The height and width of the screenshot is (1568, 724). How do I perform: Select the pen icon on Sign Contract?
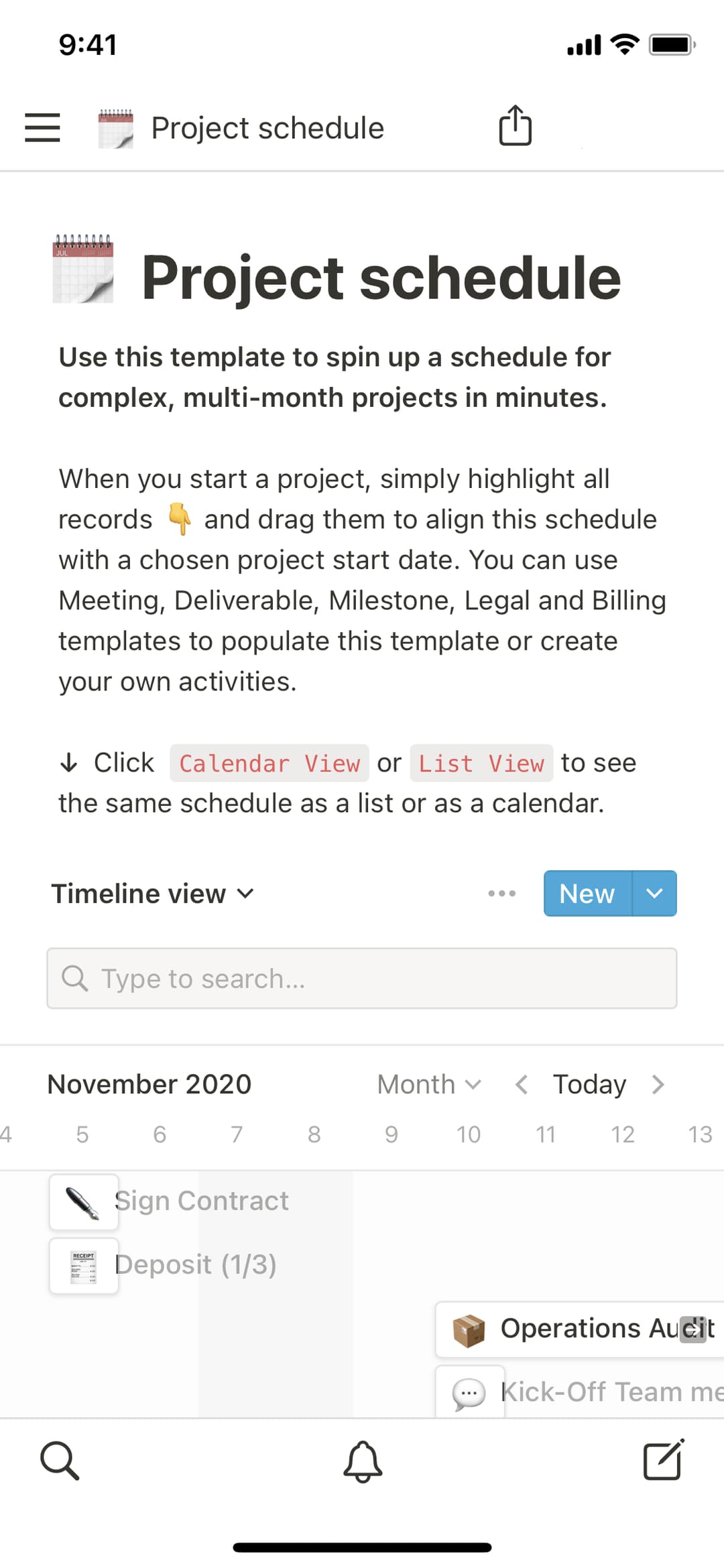(83, 1201)
